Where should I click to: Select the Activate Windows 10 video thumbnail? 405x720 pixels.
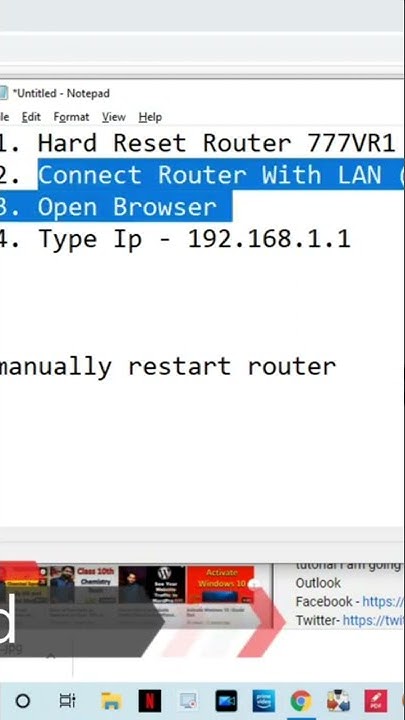tap(220, 585)
